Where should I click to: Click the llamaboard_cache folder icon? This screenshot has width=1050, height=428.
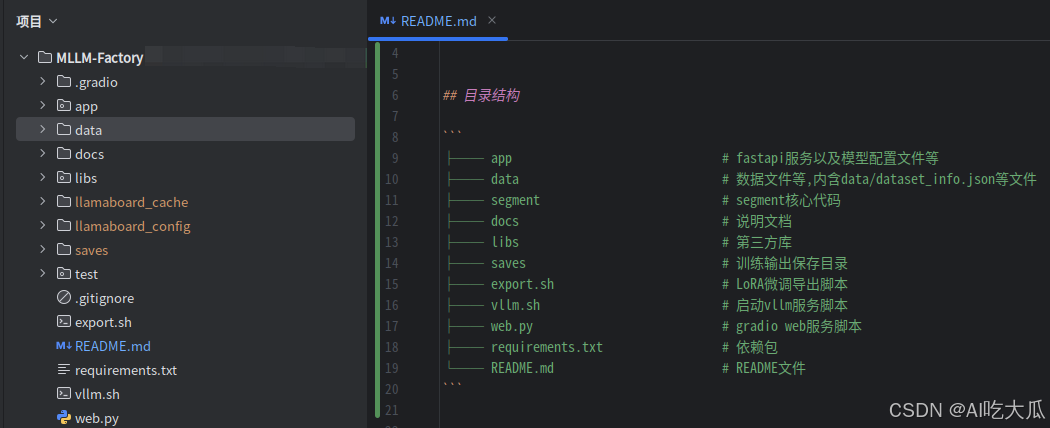tap(64, 202)
